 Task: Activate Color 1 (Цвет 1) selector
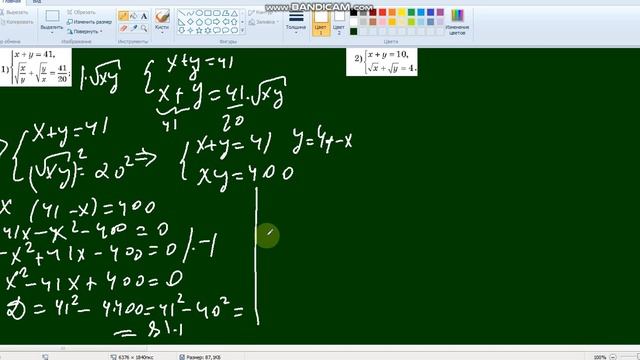(321, 22)
